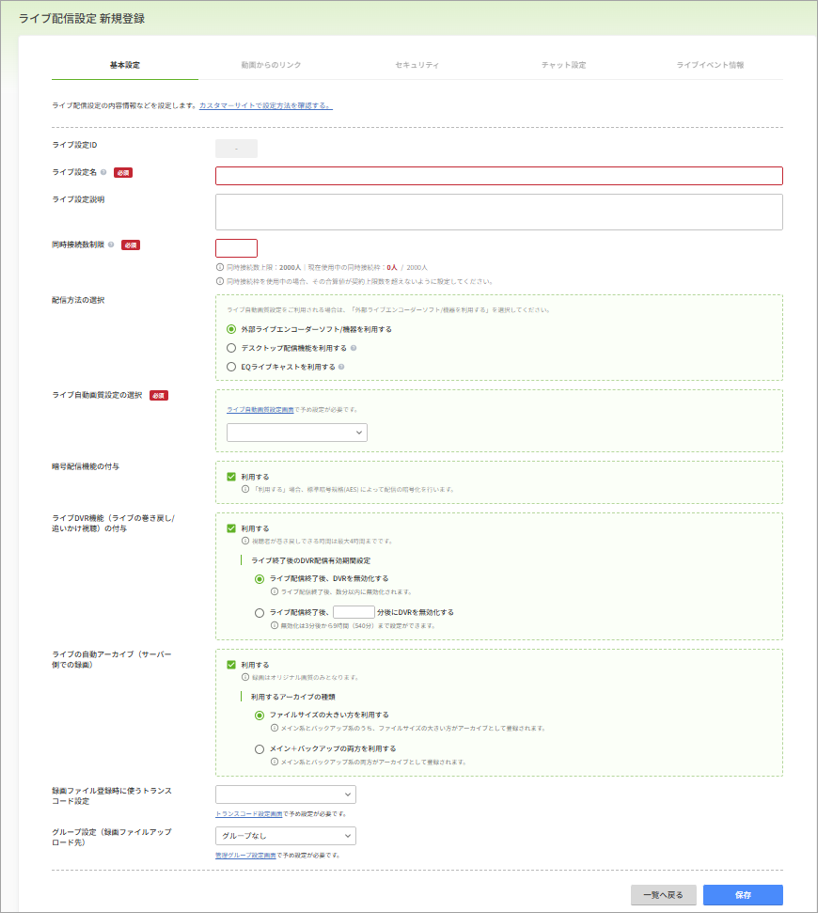Click the 同時接続数上限：2000人 text
This screenshot has width=818, height=913.
tap(264, 268)
